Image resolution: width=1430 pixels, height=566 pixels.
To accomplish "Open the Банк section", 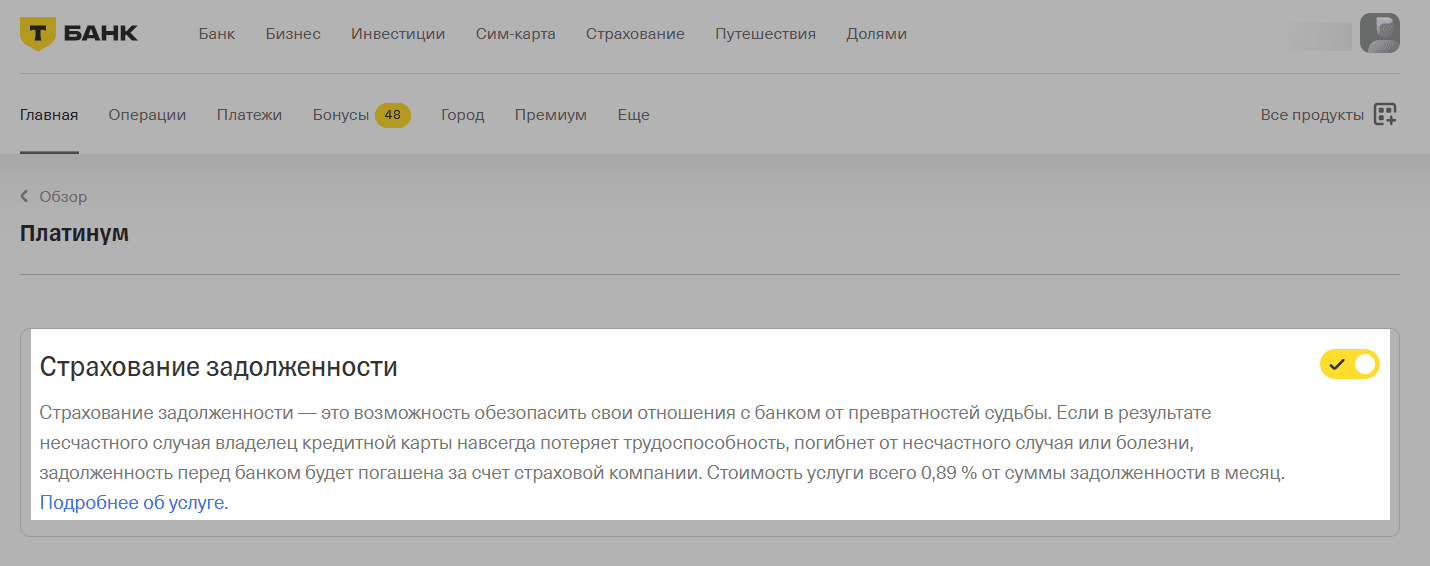I will [217, 34].
